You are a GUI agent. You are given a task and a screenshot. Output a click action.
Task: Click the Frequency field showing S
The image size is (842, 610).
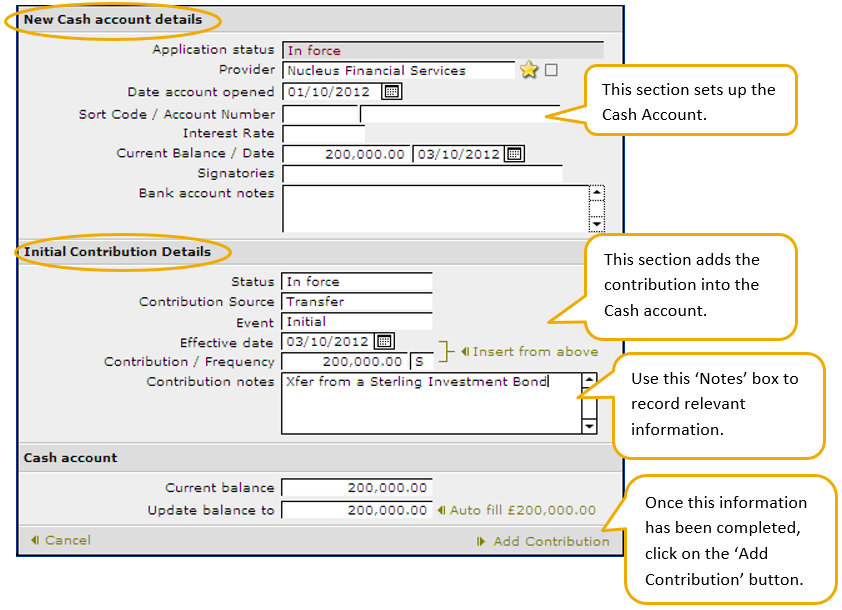[422, 362]
